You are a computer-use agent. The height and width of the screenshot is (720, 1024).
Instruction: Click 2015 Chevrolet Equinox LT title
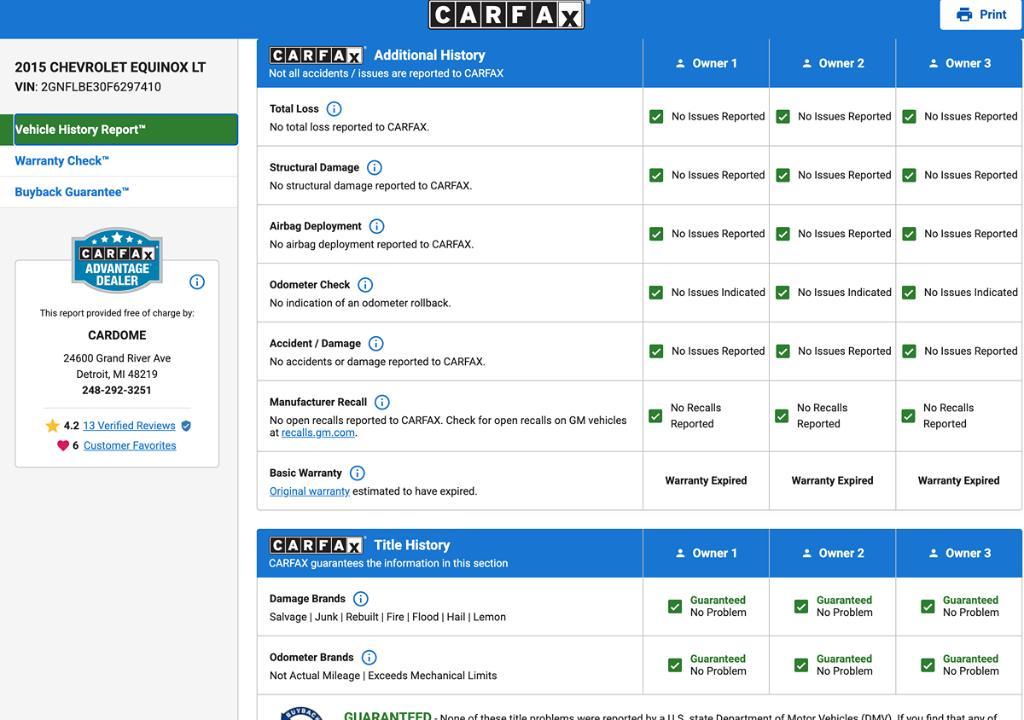click(x=110, y=67)
